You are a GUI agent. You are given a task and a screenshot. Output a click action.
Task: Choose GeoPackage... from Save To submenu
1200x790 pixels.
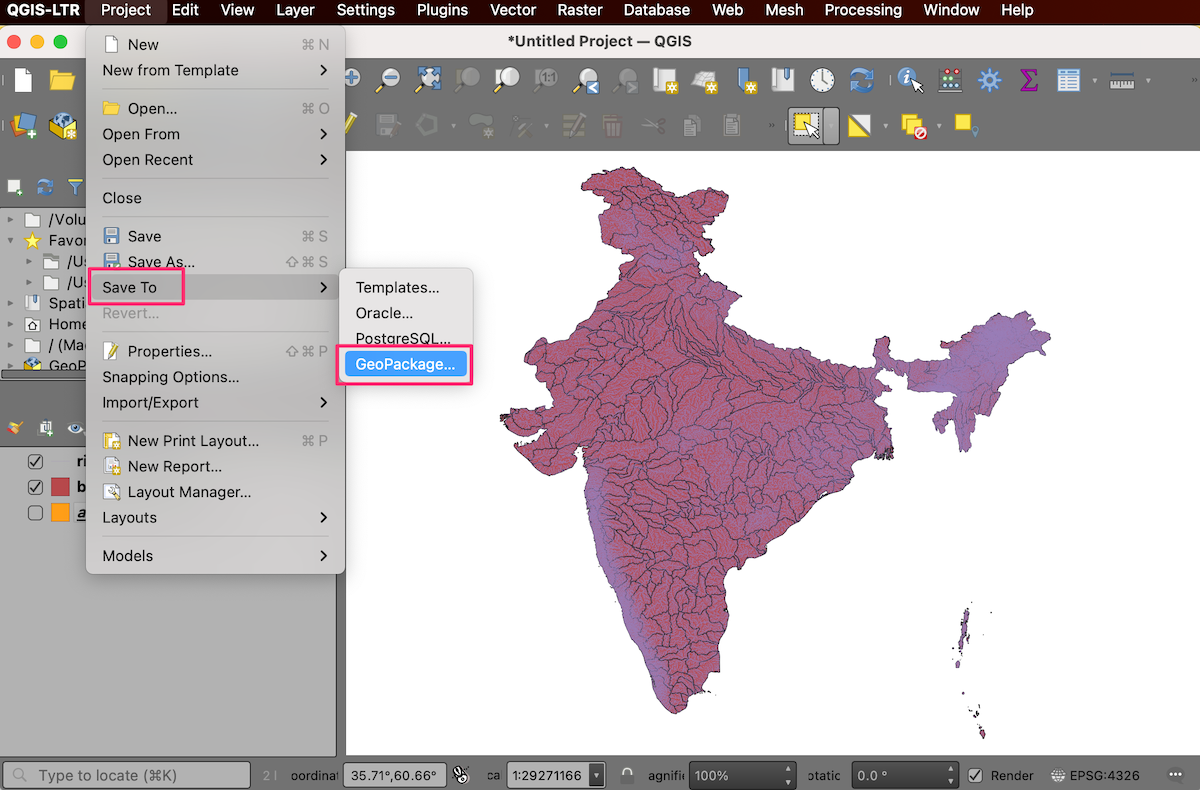point(405,365)
